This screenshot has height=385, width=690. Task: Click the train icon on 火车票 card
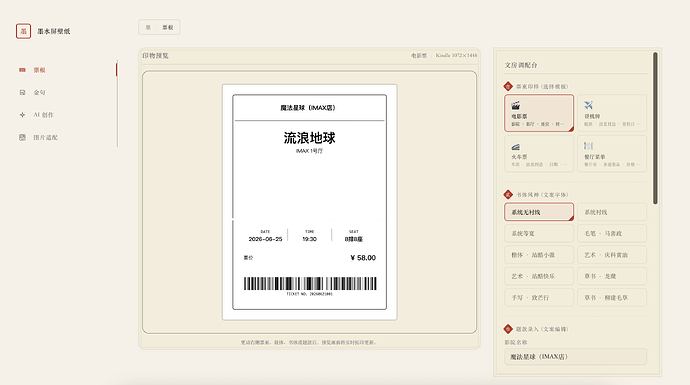516,146
